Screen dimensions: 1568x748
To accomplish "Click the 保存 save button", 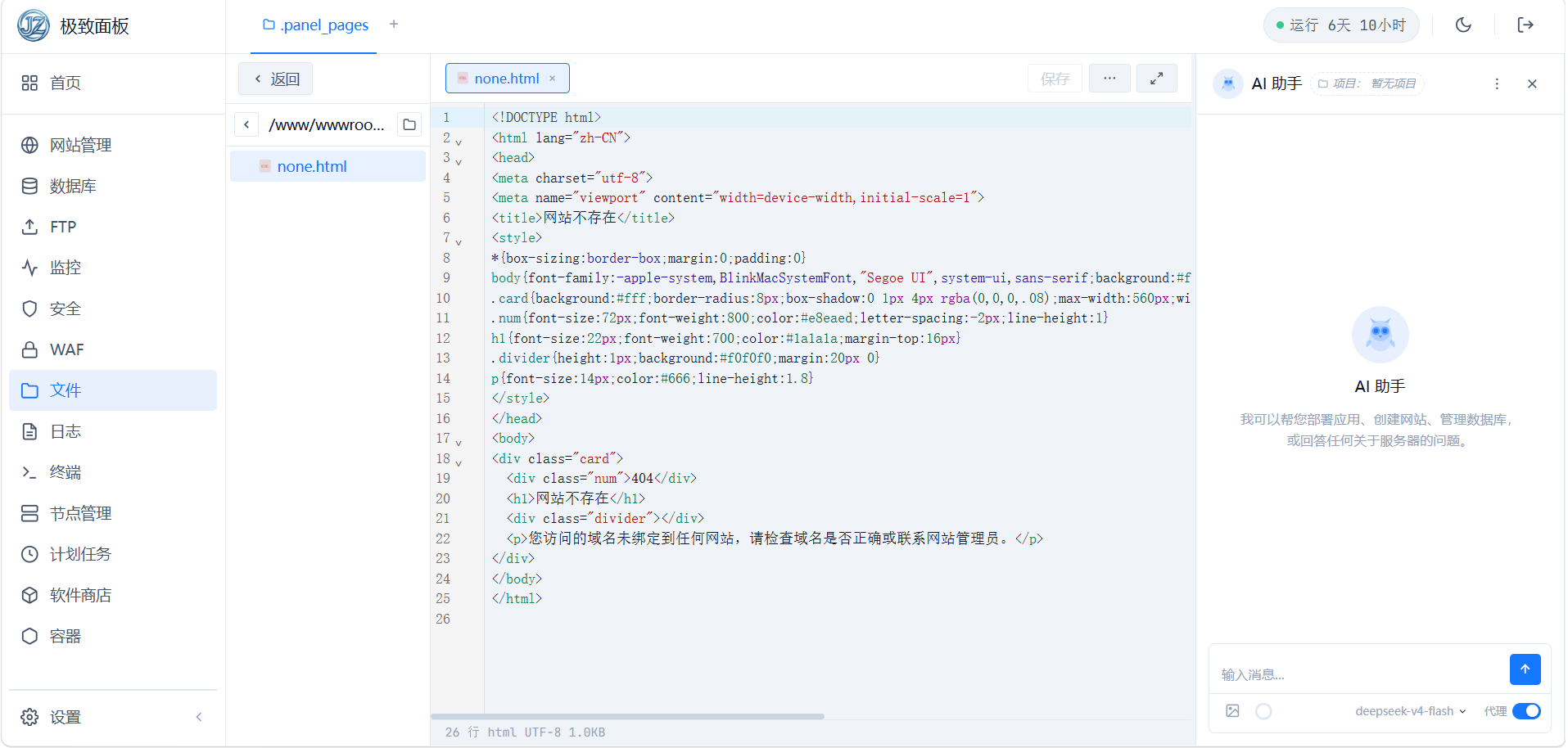I will (x=1055, y=79).
